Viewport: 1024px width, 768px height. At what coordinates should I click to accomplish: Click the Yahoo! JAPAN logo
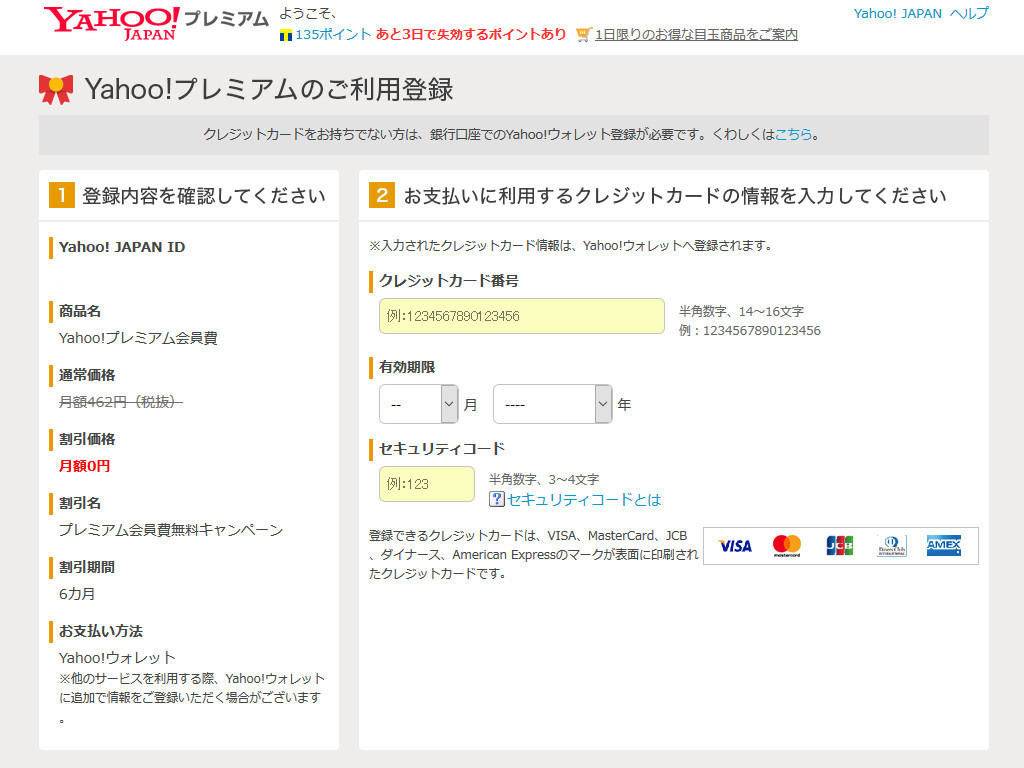tap(112, 24)
